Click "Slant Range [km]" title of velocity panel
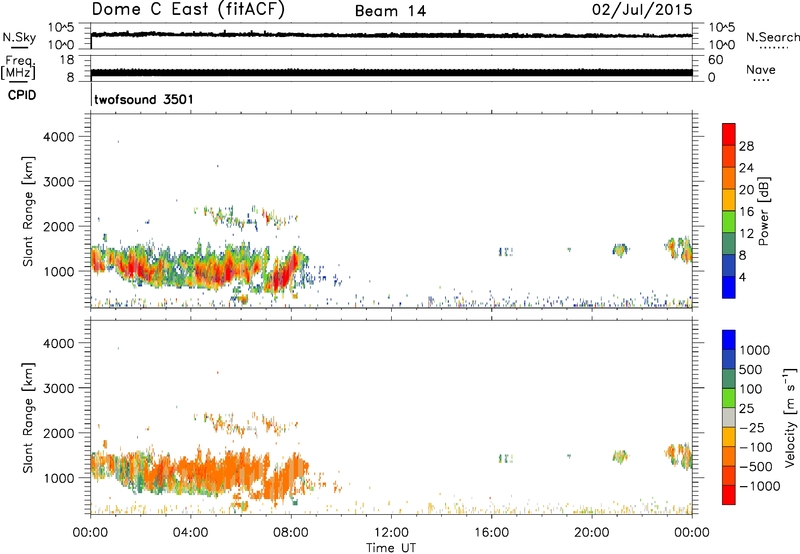 point(28,418)
